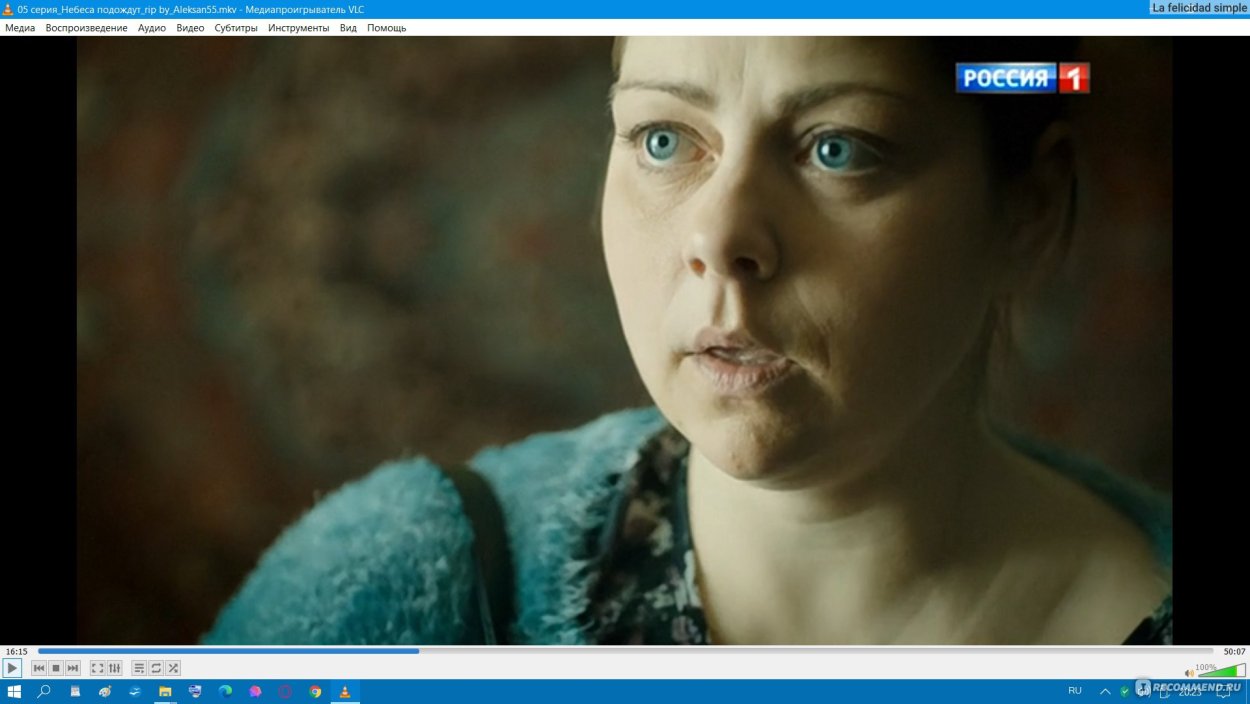Viewport: 1250px width, 704px height.
Task: Open the Видео menu
Action: pyautogui.click(x=190, y=28)
